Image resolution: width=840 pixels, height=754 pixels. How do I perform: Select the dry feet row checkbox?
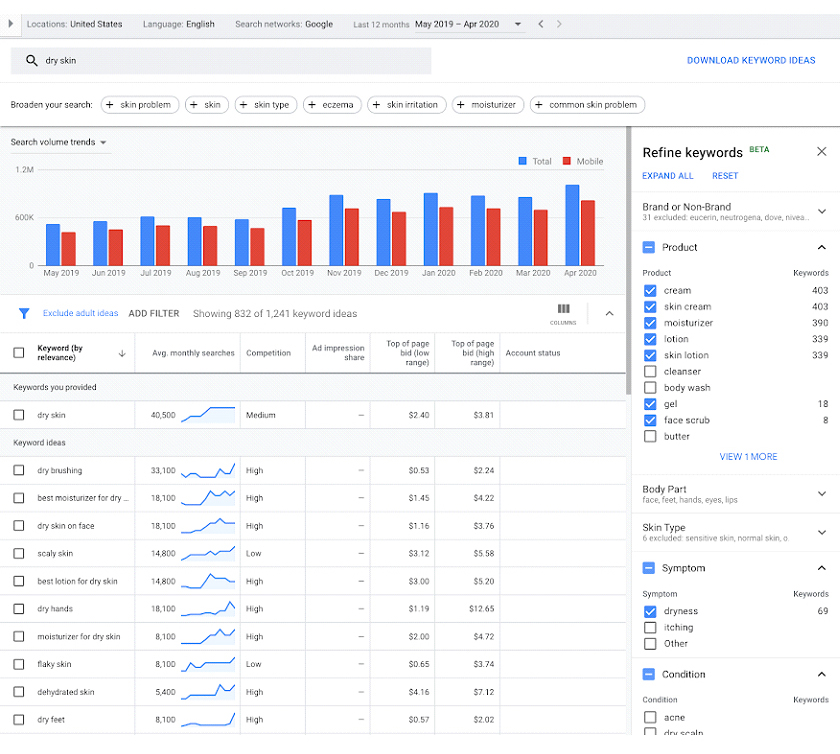(19, 719)
